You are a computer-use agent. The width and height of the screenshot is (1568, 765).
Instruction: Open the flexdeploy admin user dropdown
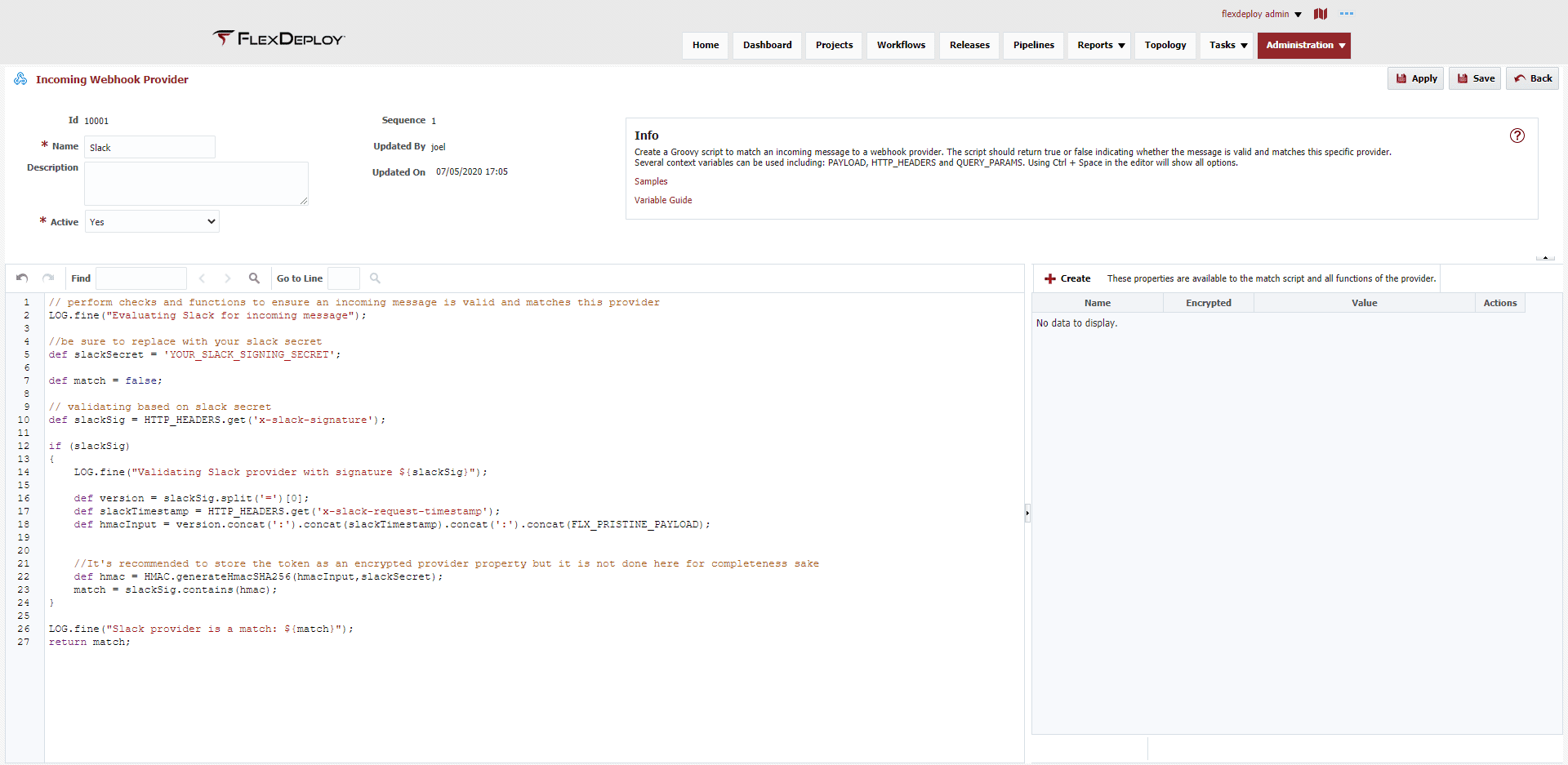tap(1262, 14)
